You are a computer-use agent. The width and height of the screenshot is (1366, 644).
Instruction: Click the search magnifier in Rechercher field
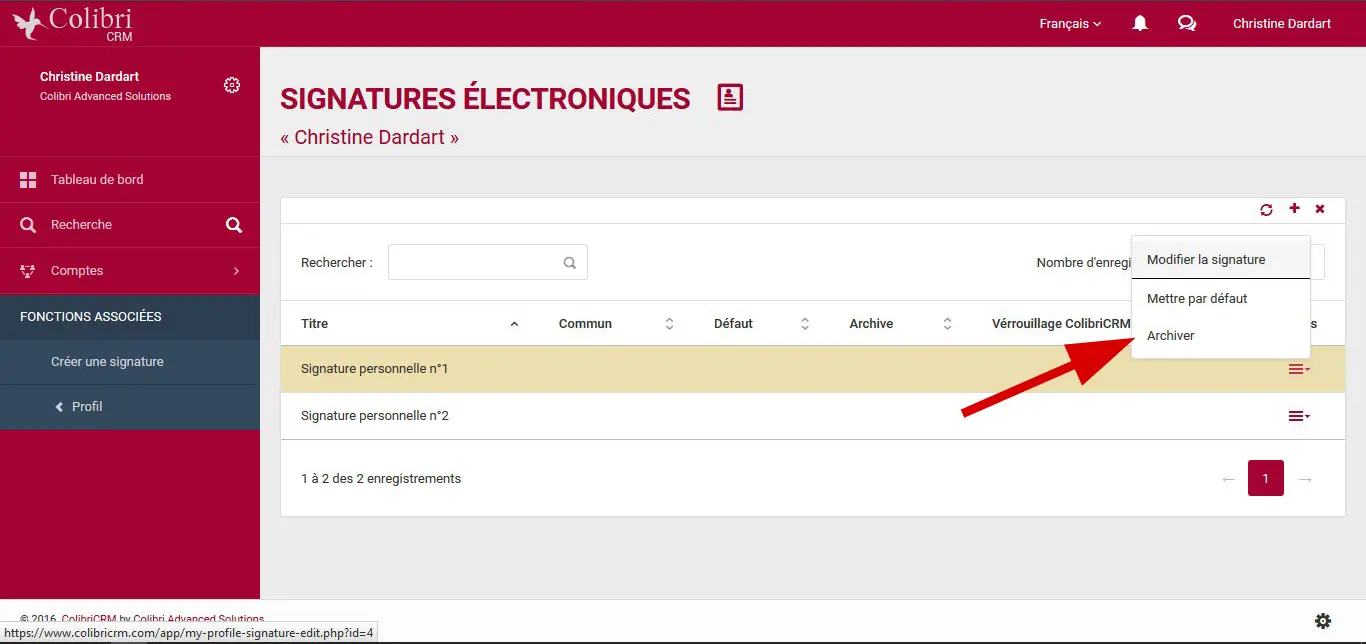[570, 263]
